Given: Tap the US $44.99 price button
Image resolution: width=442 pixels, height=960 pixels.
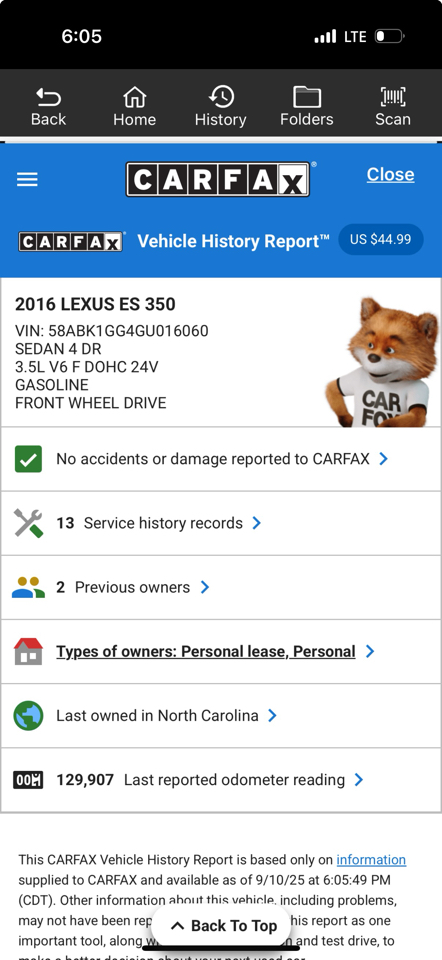Looking at the screenshot, I should [x=381, y=239].
